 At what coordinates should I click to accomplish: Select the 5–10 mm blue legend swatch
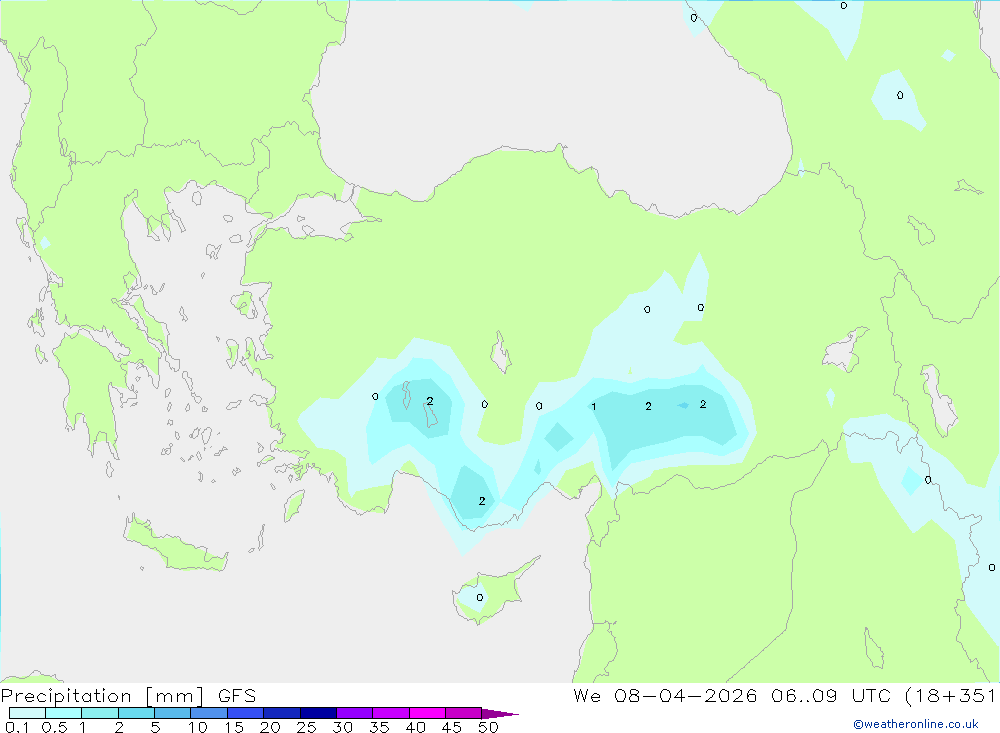tap(173, 713)
